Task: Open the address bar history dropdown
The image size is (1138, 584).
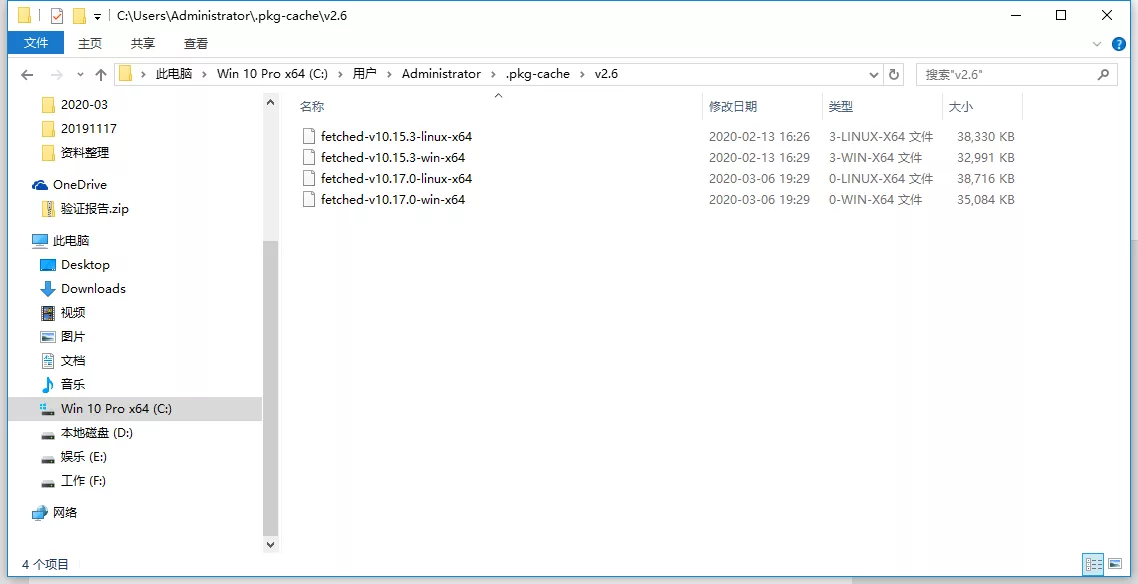Action: (x=874, y=74)
